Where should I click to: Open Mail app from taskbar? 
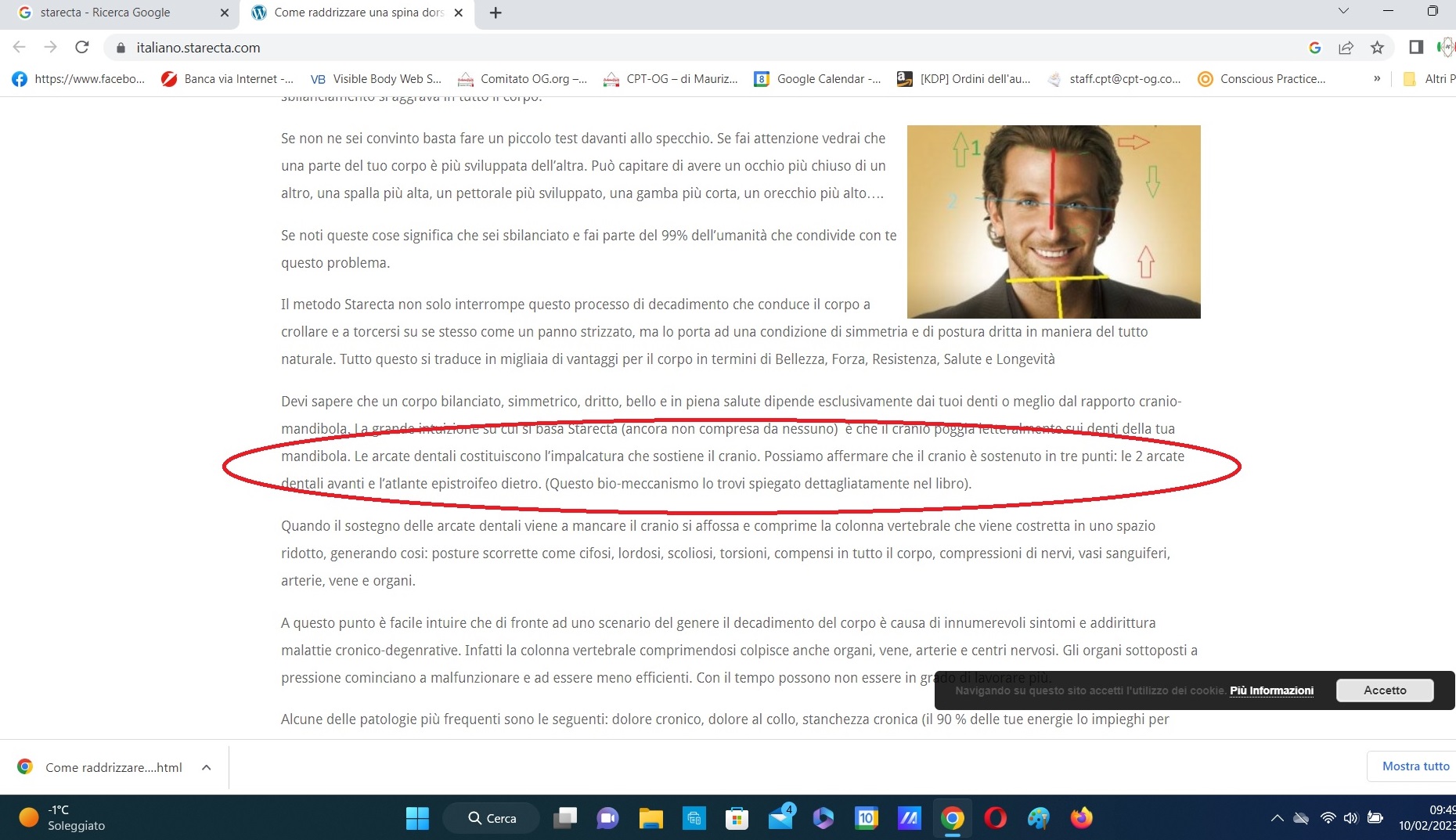[780, 818]
